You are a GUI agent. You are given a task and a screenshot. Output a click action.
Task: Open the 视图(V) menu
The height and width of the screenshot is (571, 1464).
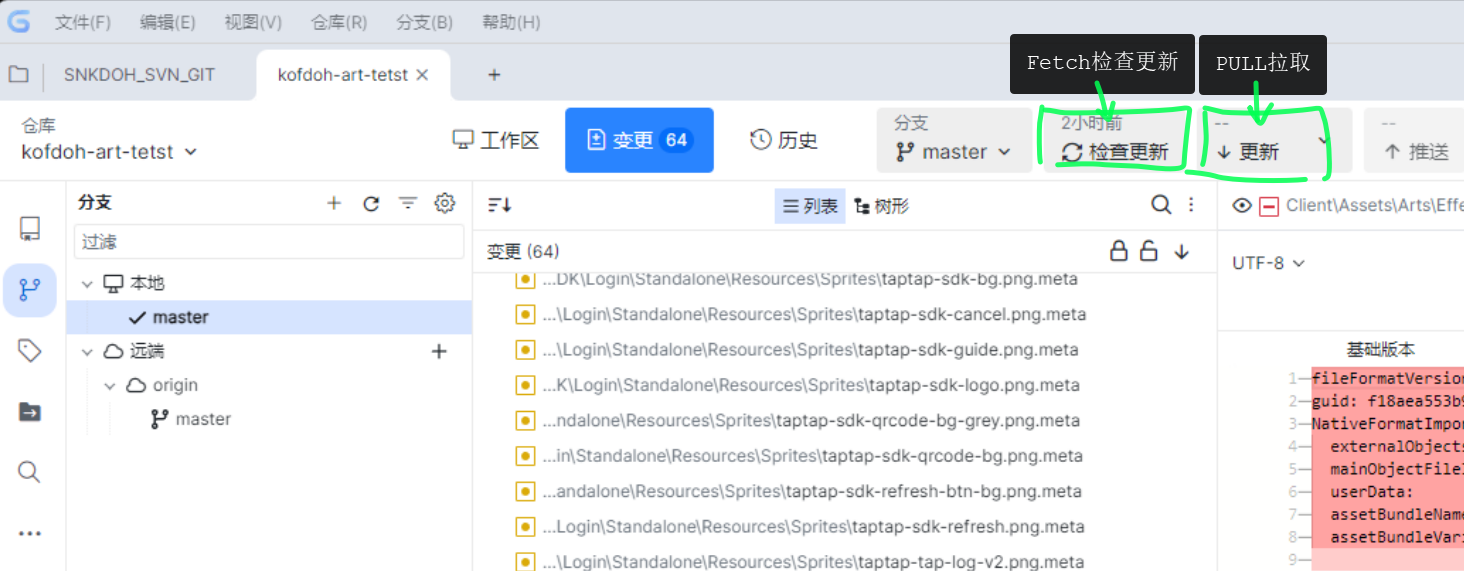(x=253, y=22)
